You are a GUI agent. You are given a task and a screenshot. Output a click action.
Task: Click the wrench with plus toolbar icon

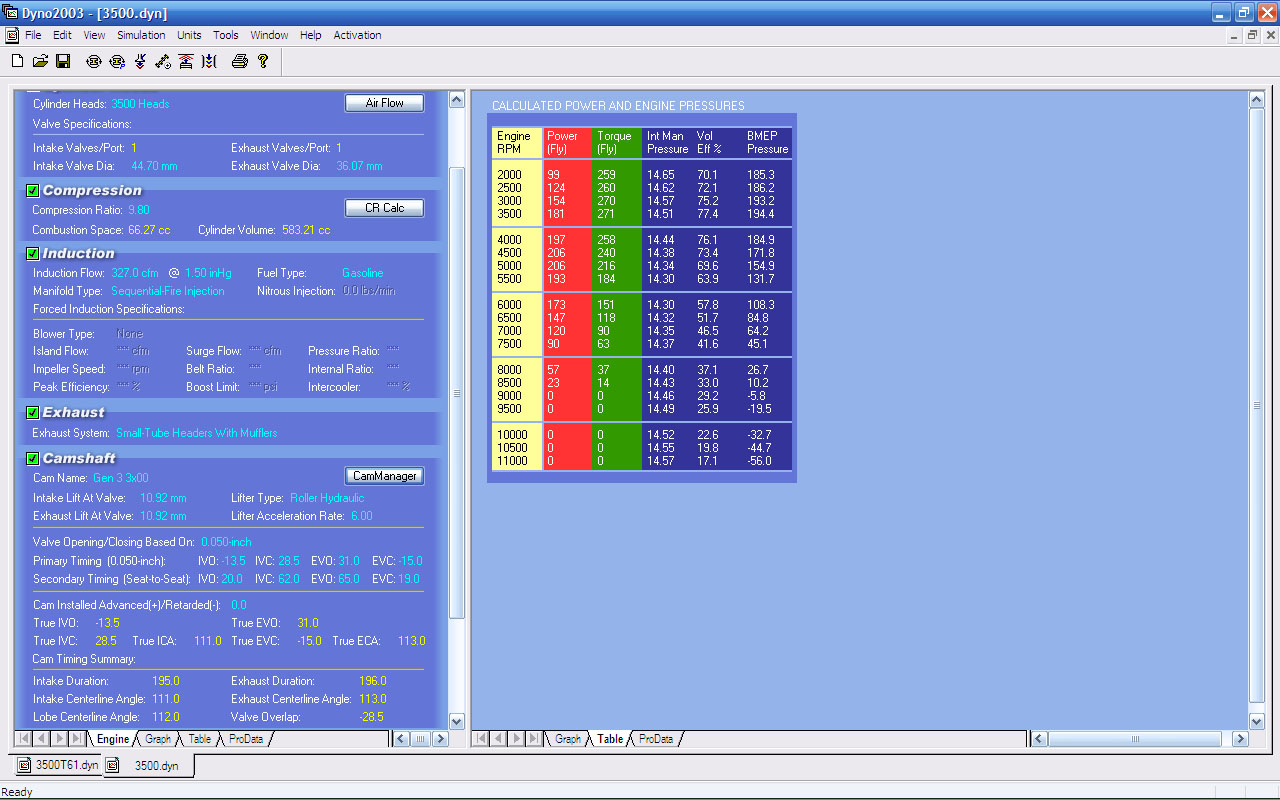point(163,61)
